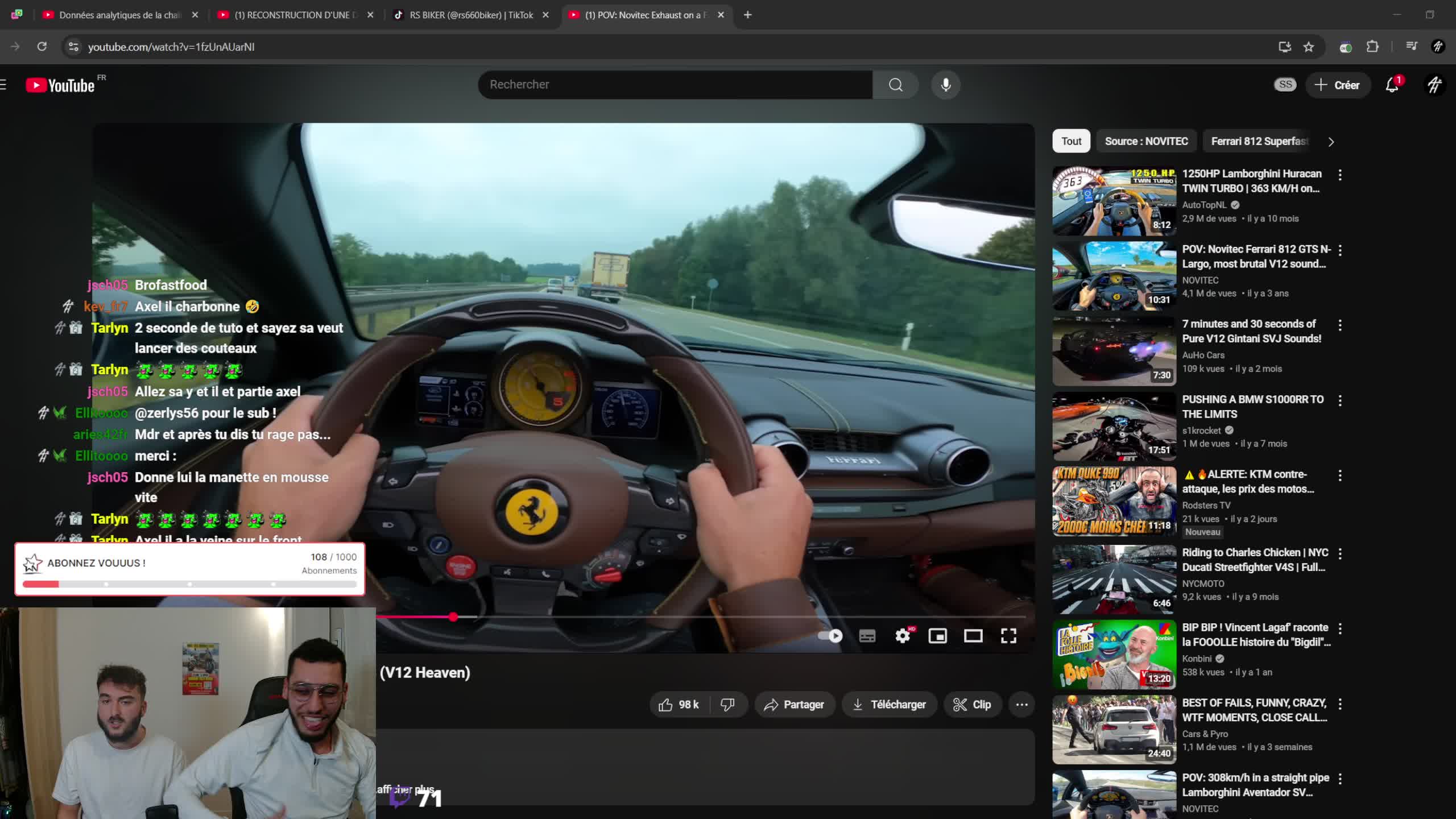Switch to RS BIKER TikTok tab
Image resolution: width=1456 pixels, height=819 pixels.
(471, 15)
